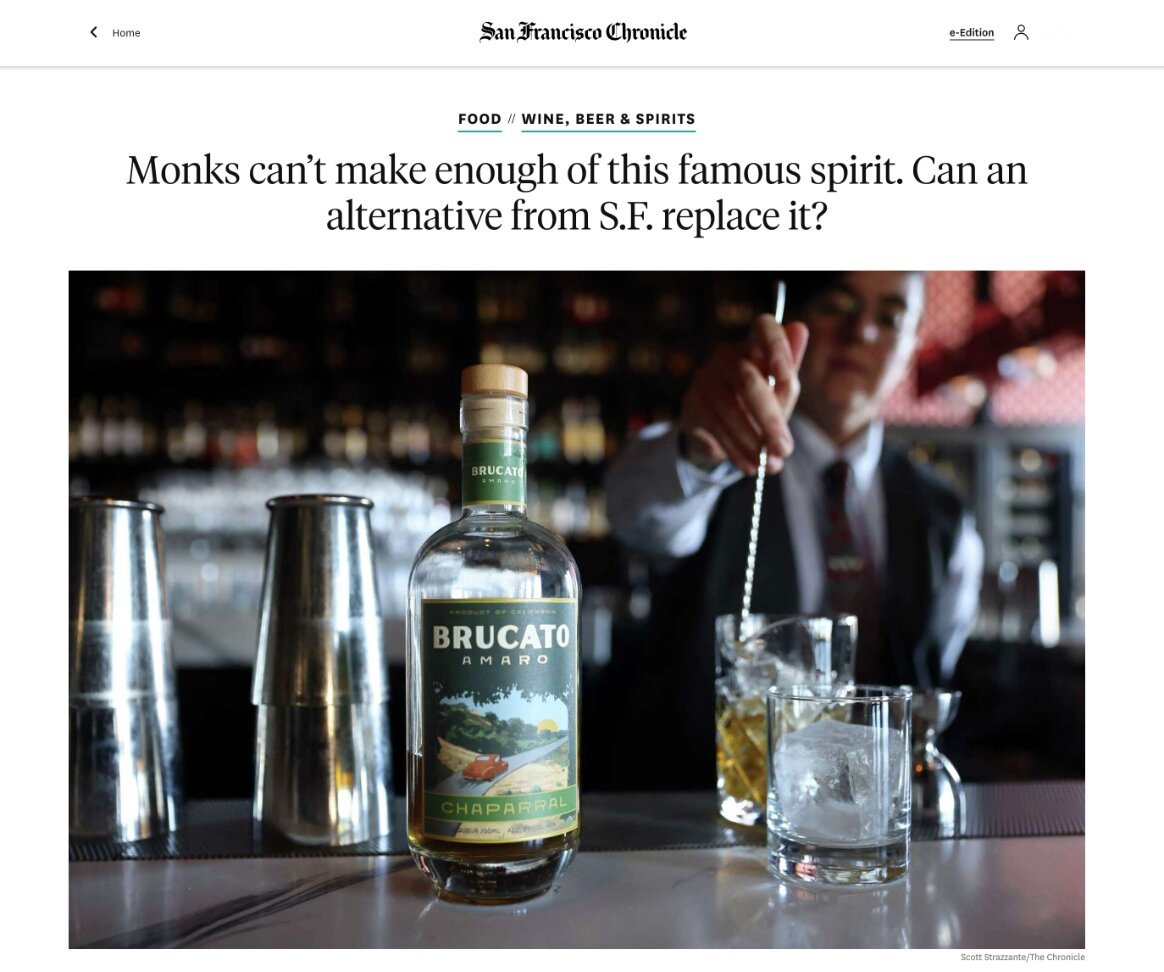Click the CHAPARRAL text on bottle label
This screenshot has width=1164, height=972.
504,806
